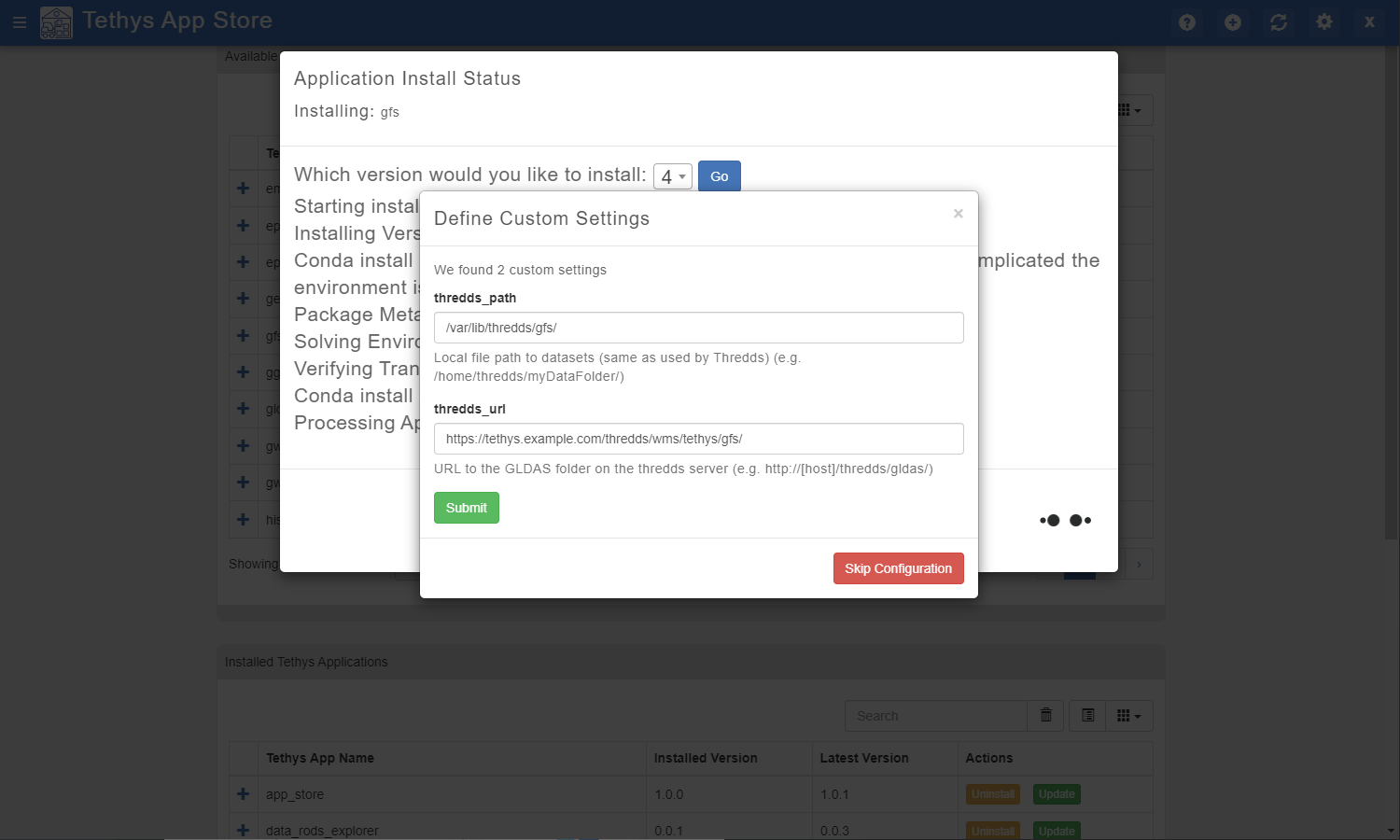Expand the gfs row in available apps

[243, 335]
